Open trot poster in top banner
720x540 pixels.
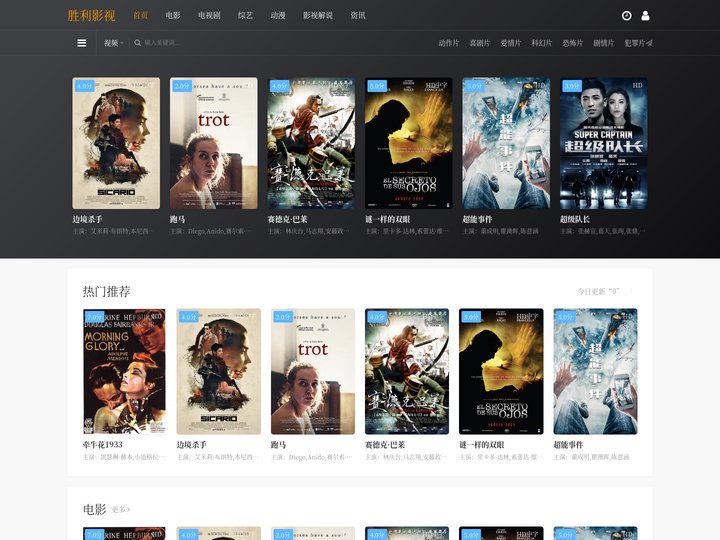(x=214, y=143)
